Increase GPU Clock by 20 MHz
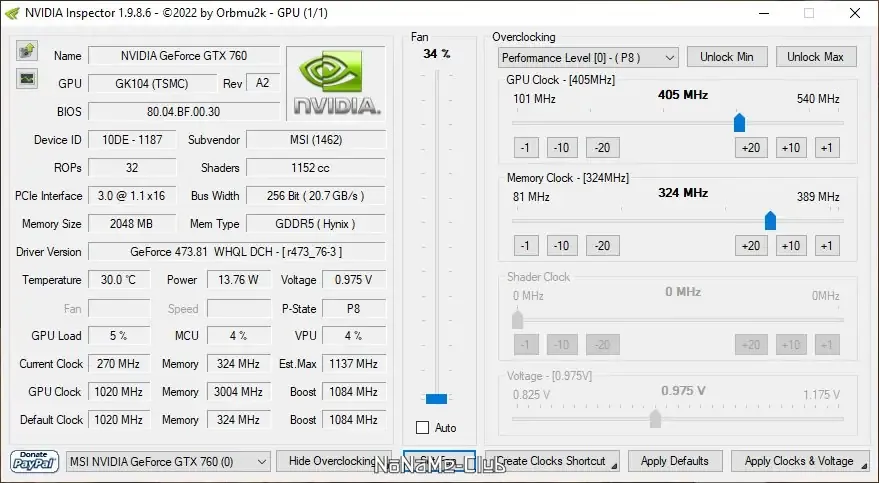The width and height of the screenshot is (879, 483). 751,147
